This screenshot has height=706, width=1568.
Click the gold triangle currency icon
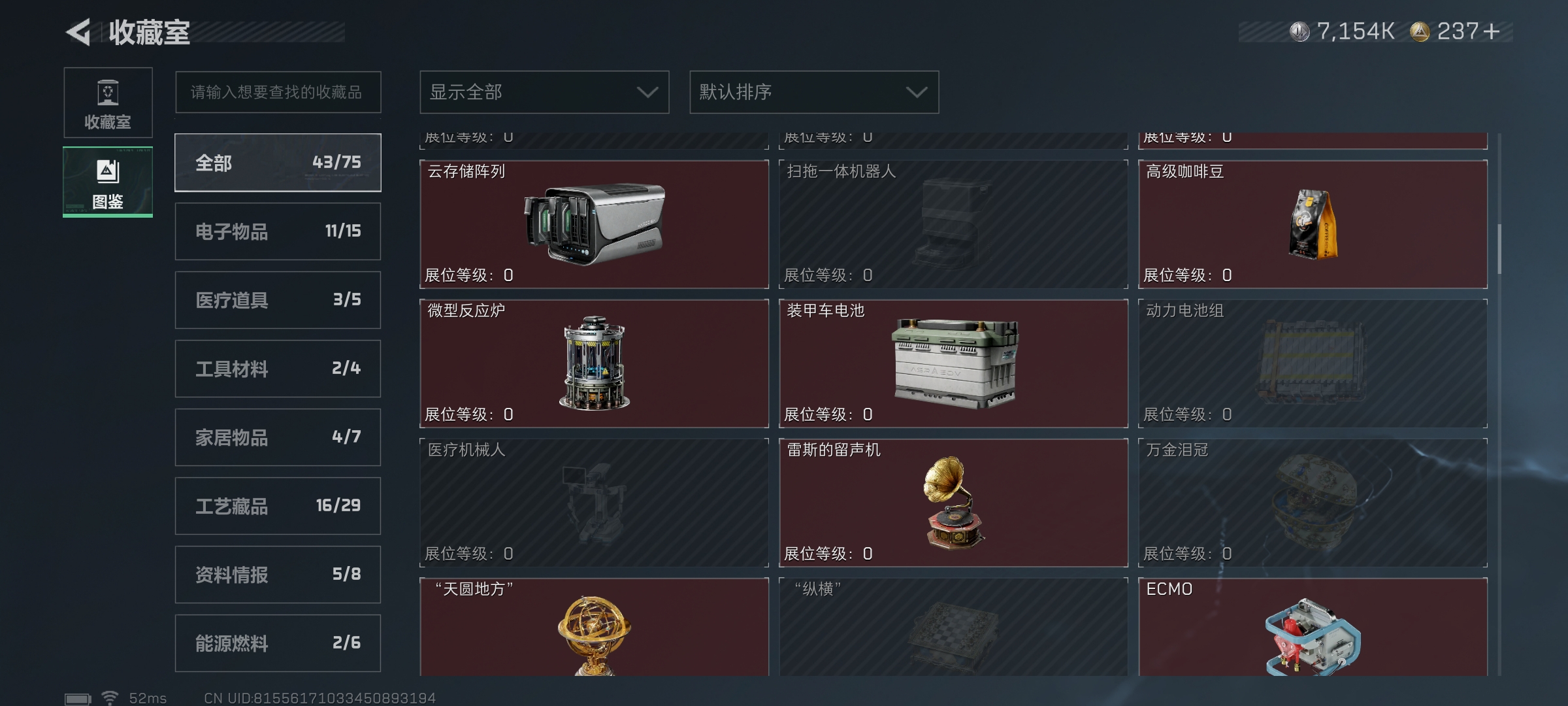click(x=1420, y=31)
